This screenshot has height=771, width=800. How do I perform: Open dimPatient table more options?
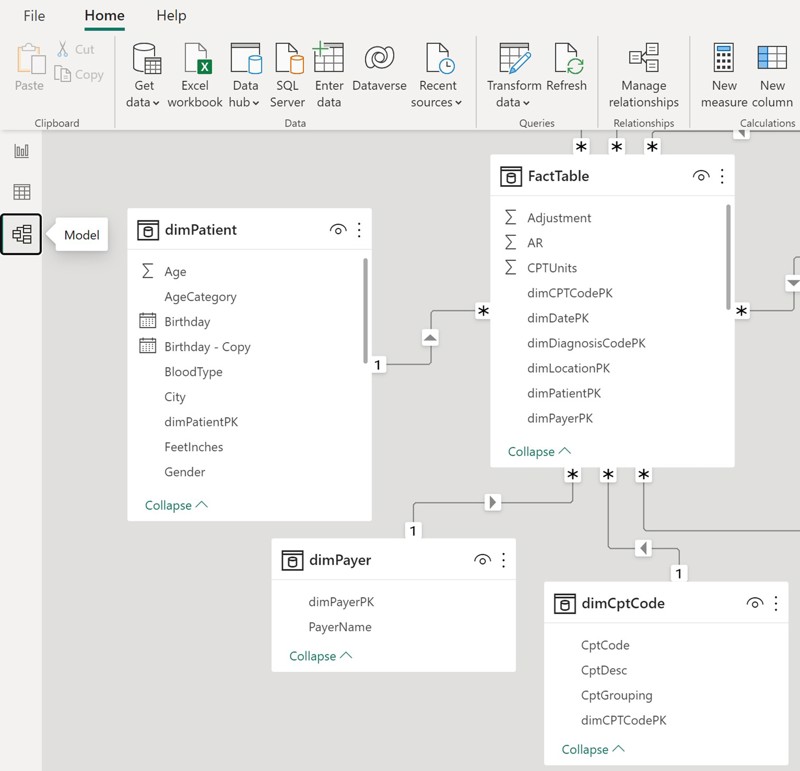click(359, 230)
